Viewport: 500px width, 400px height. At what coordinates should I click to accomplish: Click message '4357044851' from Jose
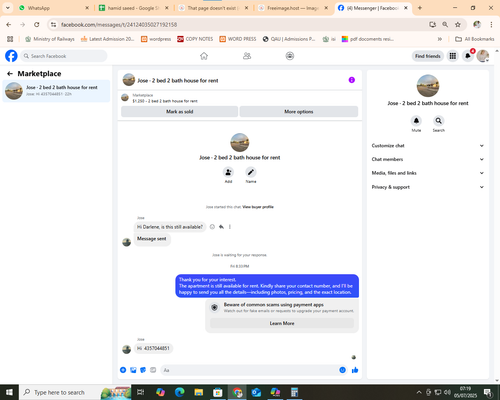coord(153,348)
